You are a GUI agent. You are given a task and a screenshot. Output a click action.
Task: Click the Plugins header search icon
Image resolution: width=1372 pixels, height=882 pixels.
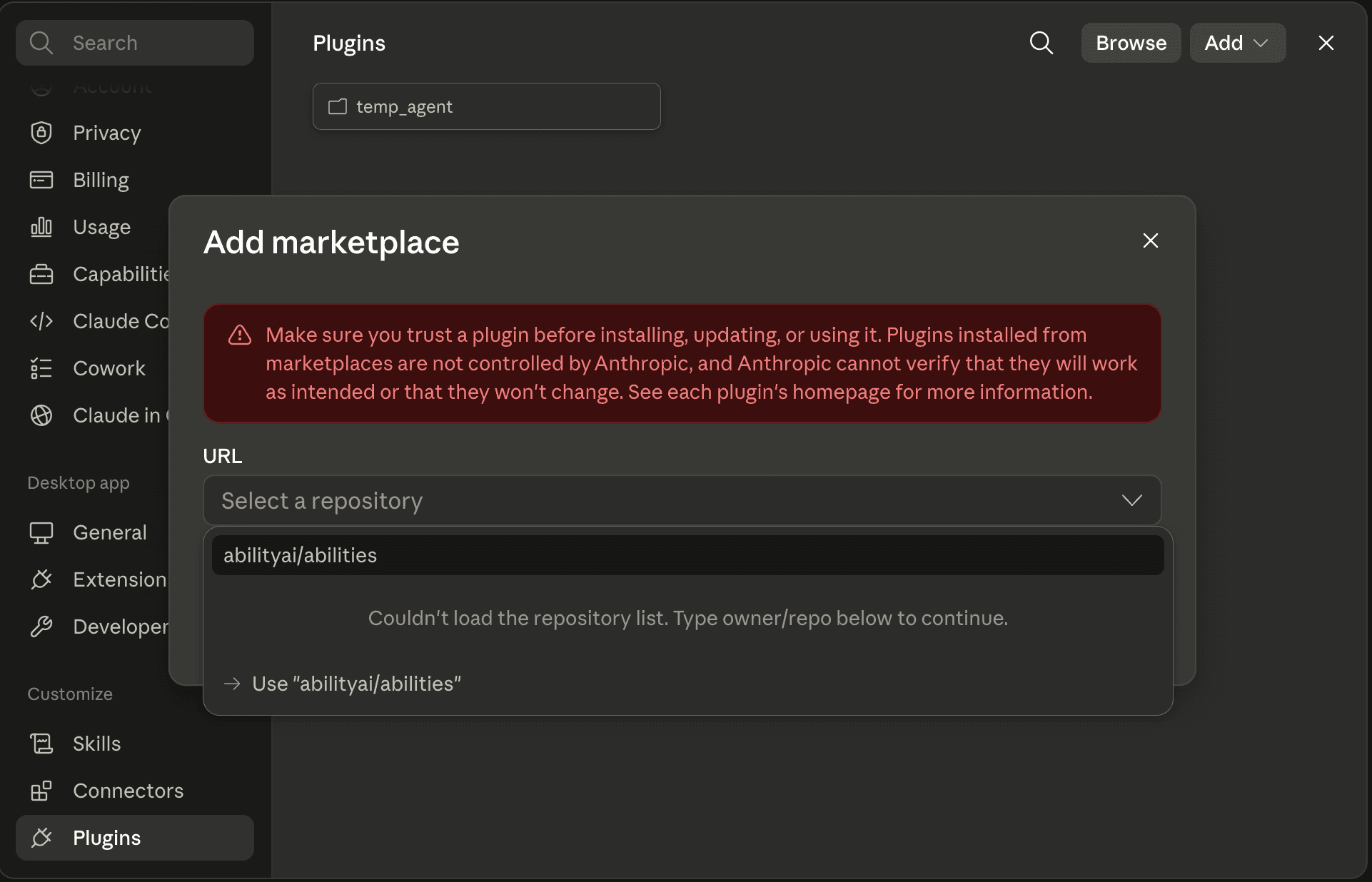click(x=1041, y=43)
